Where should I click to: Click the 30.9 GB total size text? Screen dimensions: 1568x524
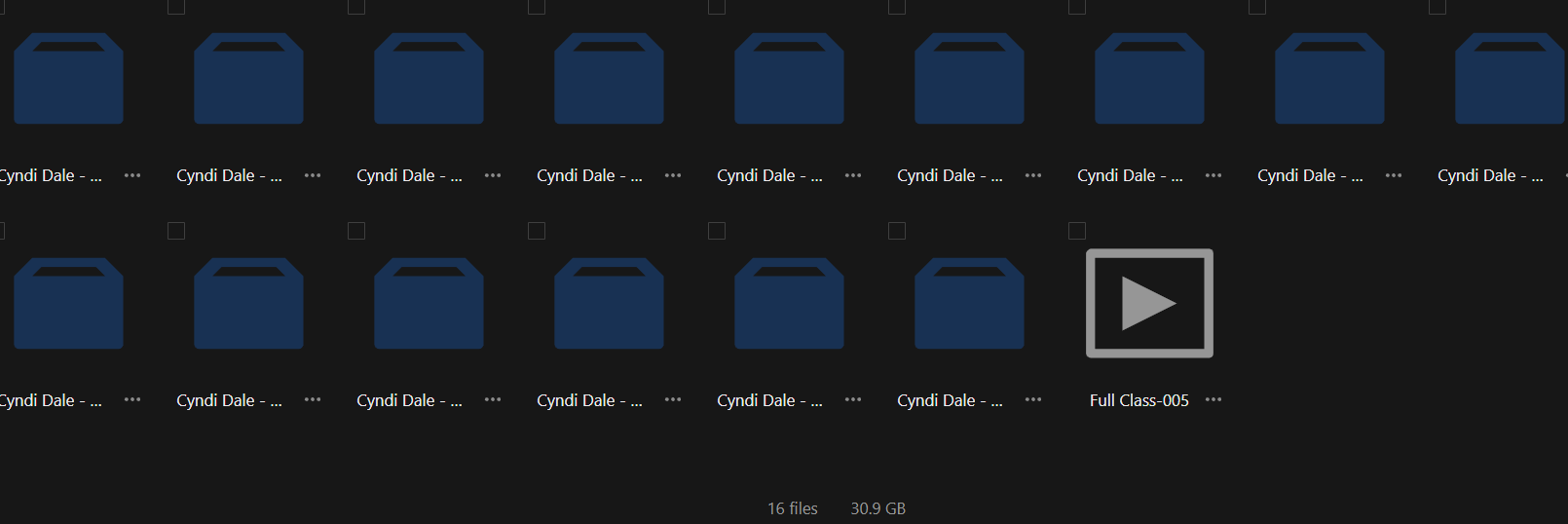(878, 508)
